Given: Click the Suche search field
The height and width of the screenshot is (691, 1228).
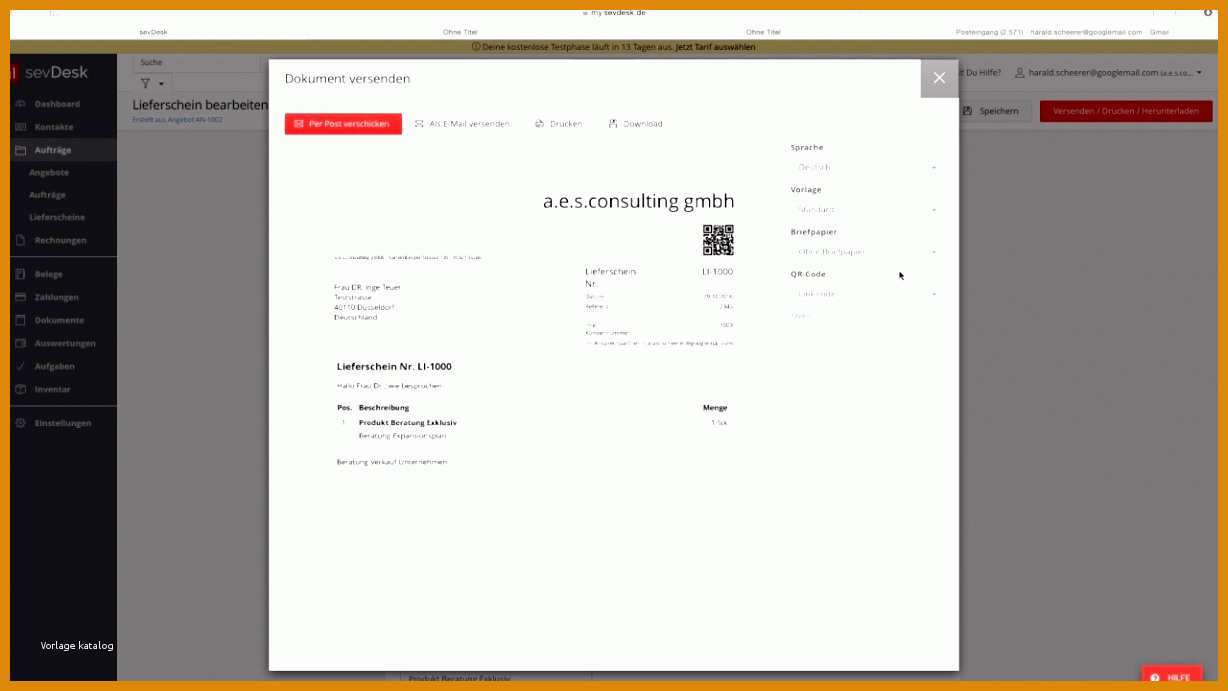Looking at the screenshot, I should click(x=195, y=63).
